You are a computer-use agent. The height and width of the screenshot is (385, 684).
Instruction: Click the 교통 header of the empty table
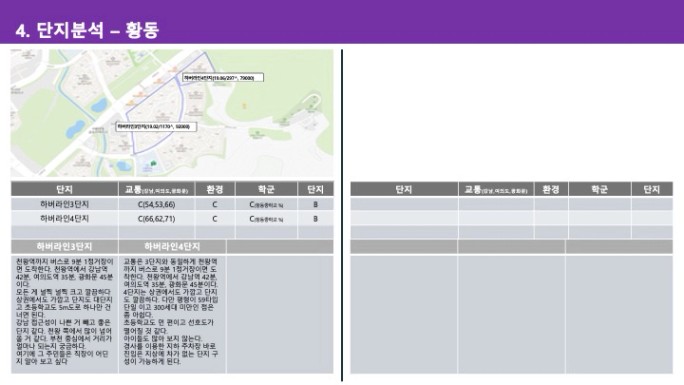tap(496, 189)
